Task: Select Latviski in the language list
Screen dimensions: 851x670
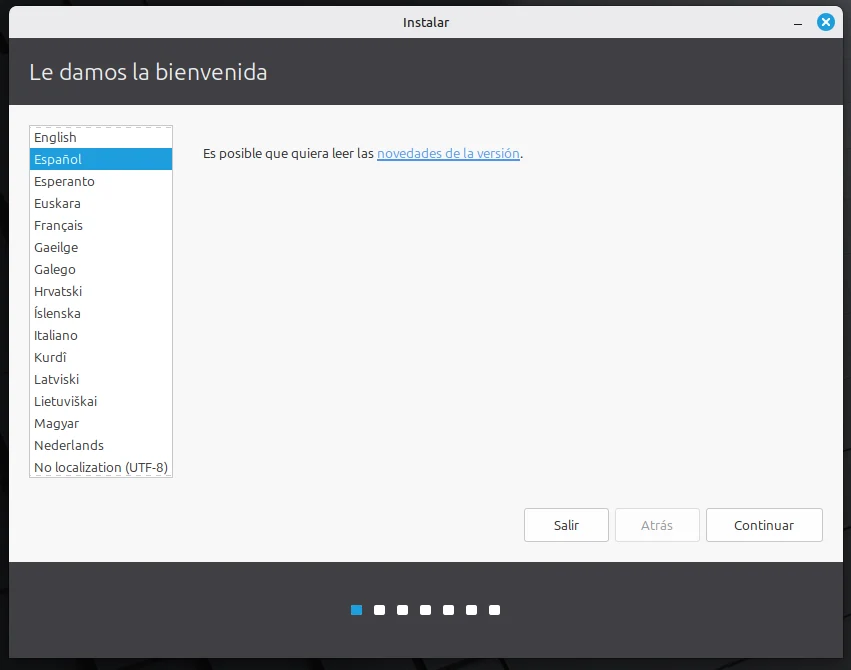Action: click(57, 379)
